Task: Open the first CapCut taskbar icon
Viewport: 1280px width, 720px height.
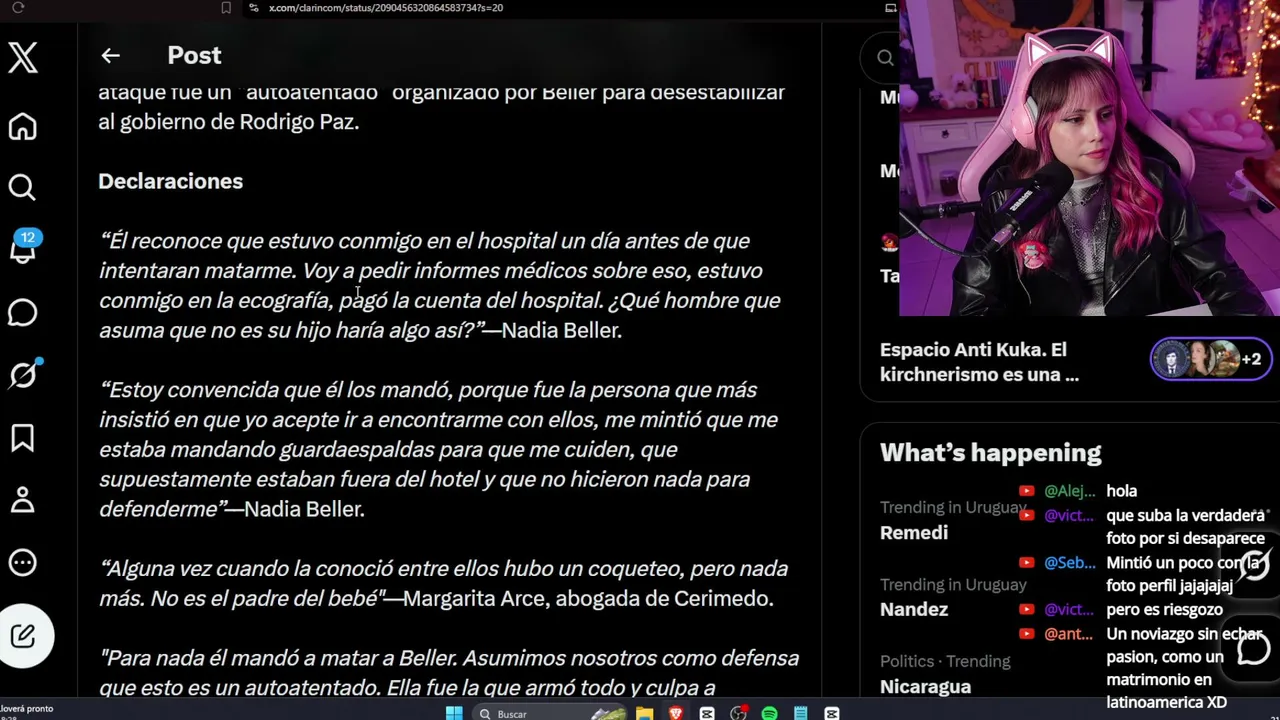Action: pos(707,713)
